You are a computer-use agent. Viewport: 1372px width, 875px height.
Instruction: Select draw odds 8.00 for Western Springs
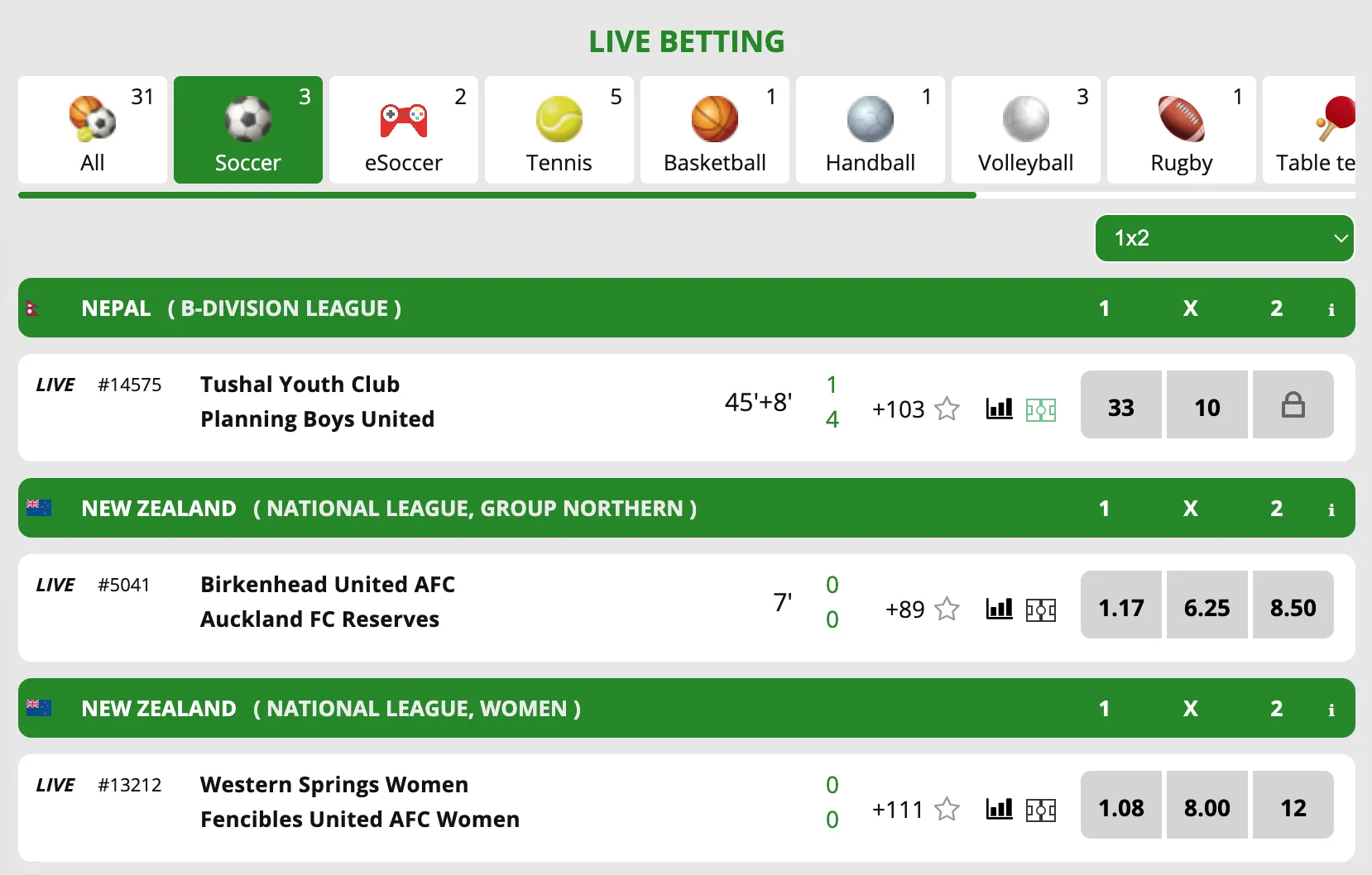(1206, 805)
